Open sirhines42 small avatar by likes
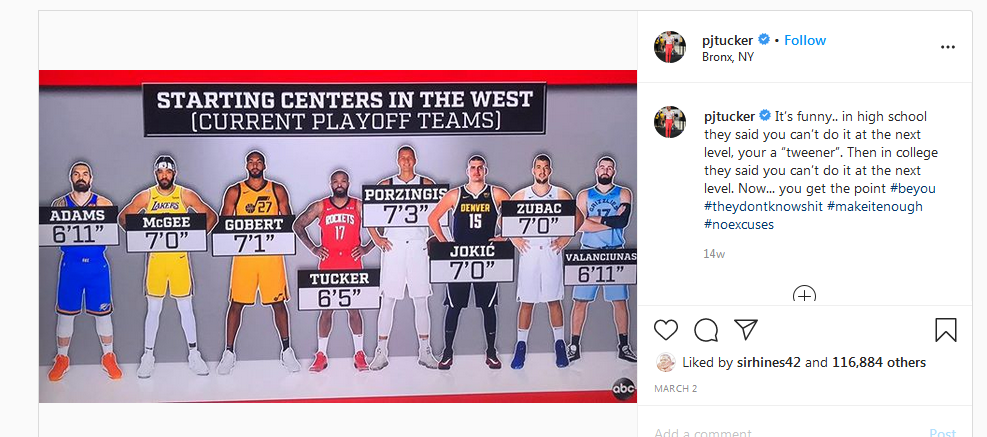Viewport: 987px width, 437px height. tap(665, 362)
